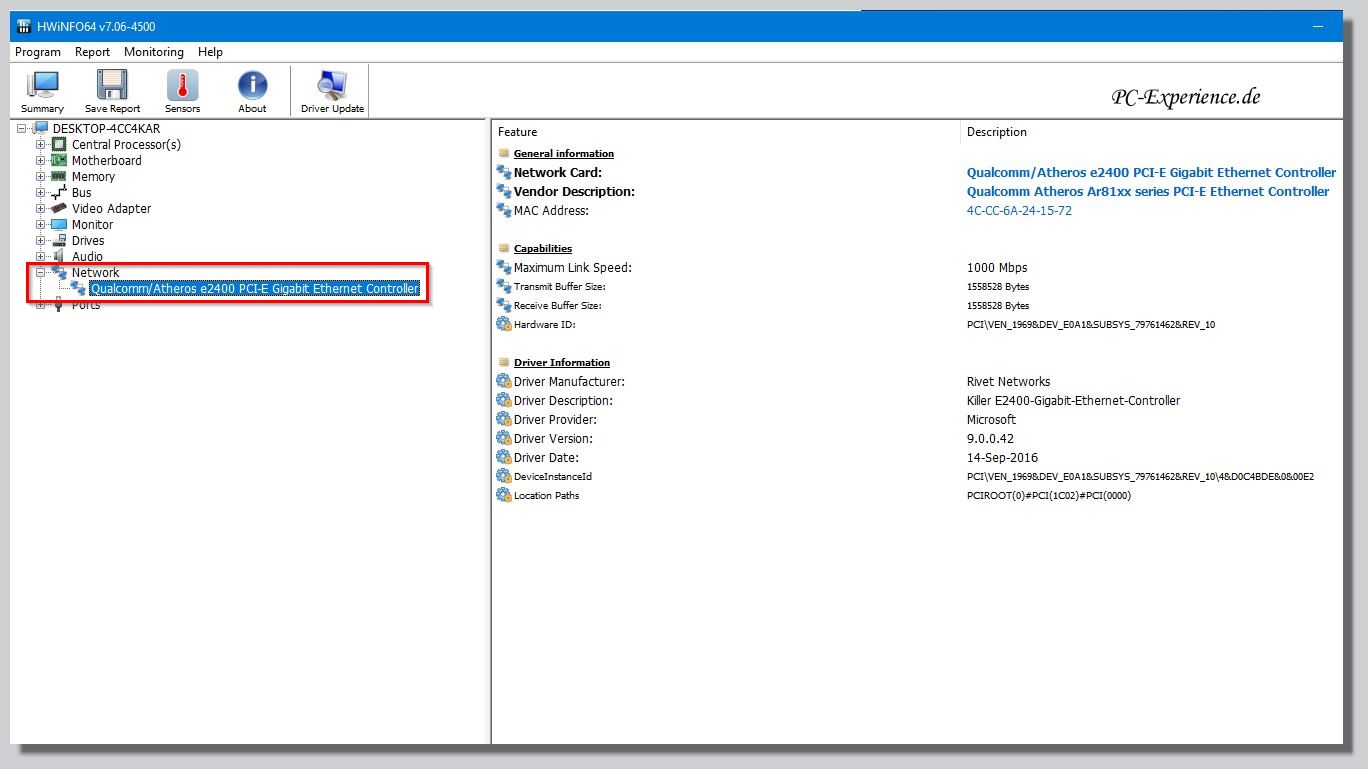Expand the Audio node

[41, 257]
